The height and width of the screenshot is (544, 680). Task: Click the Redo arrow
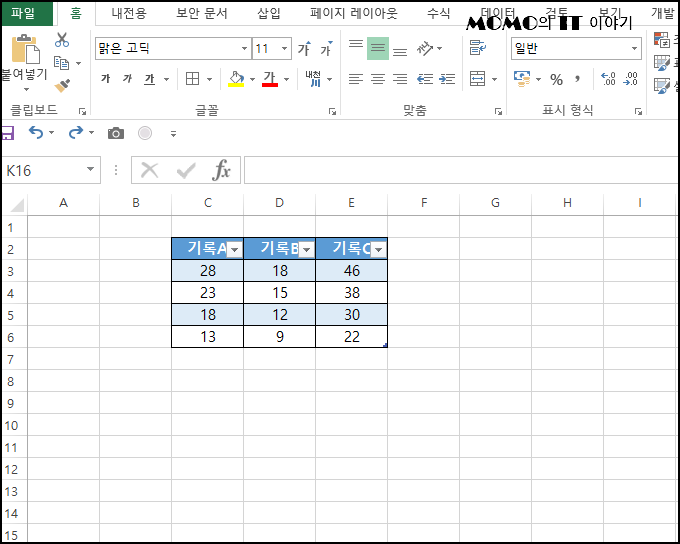pyautogui.click(x=75, y=132)
